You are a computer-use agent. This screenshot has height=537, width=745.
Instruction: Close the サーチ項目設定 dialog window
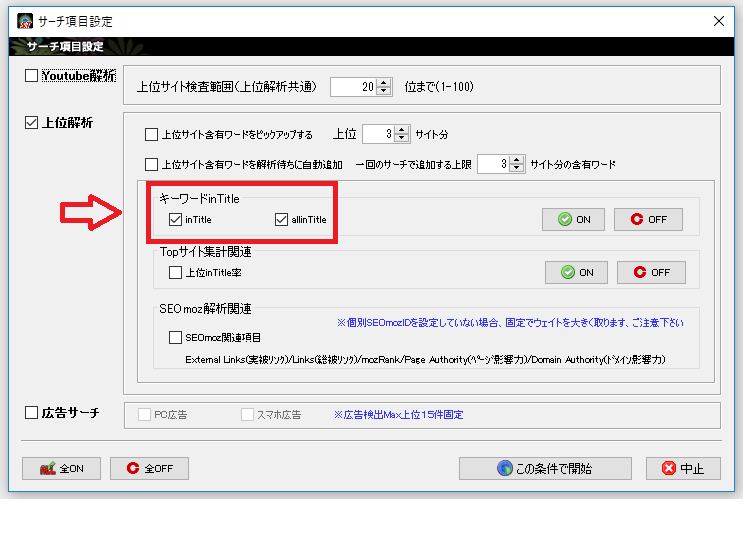pyautogui.click(x=719, y=21)
